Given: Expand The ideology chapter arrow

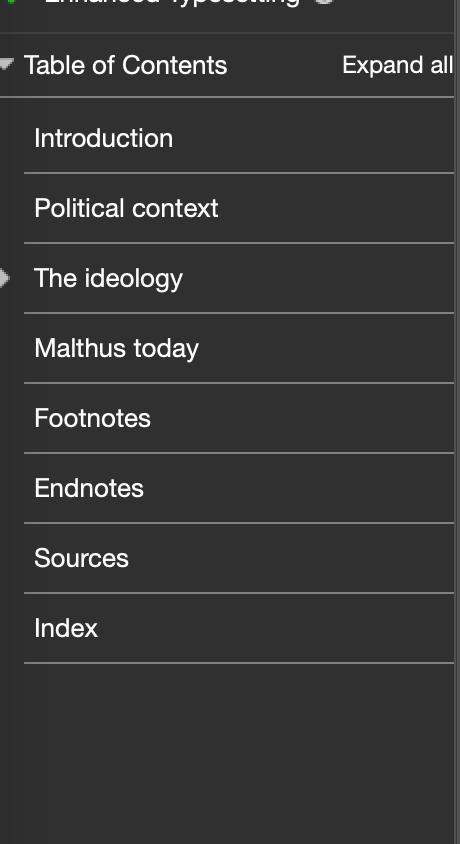Looking at the screenshot, I should tap(4, 278).
